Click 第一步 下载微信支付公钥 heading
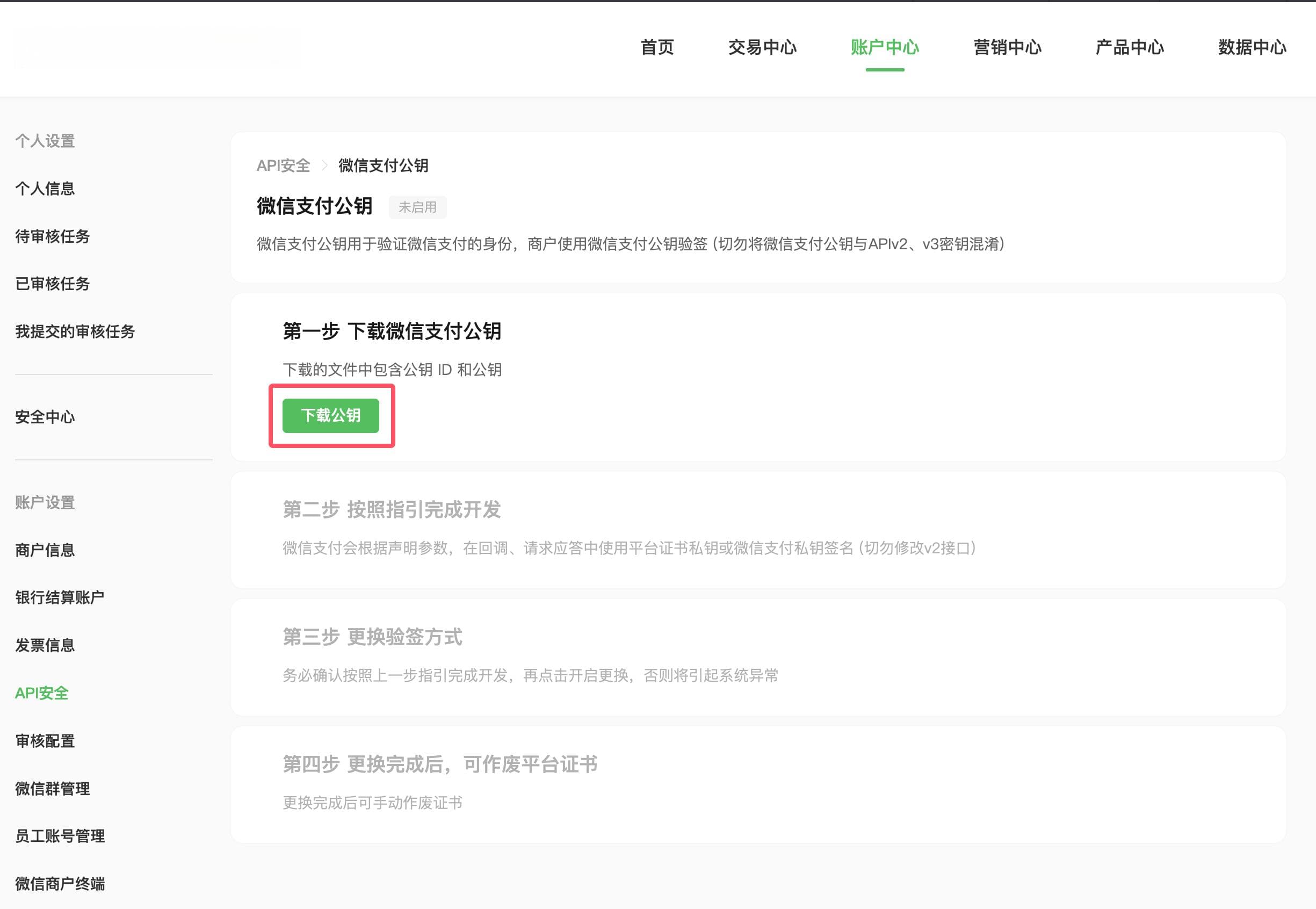 coord(392,331)
